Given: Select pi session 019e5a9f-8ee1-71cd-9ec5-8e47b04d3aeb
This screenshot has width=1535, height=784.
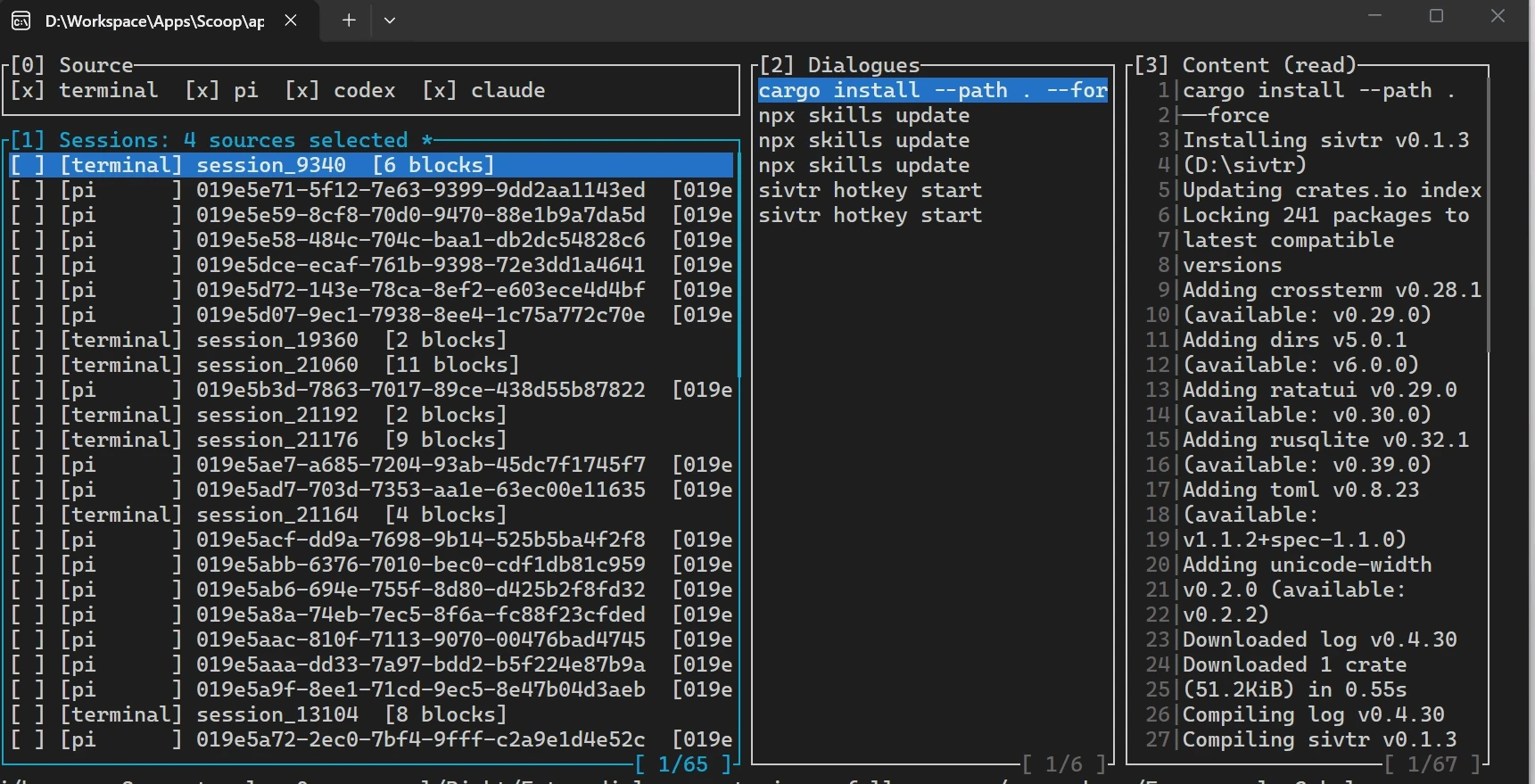Looking at the screenshot, I should [371, 689].
